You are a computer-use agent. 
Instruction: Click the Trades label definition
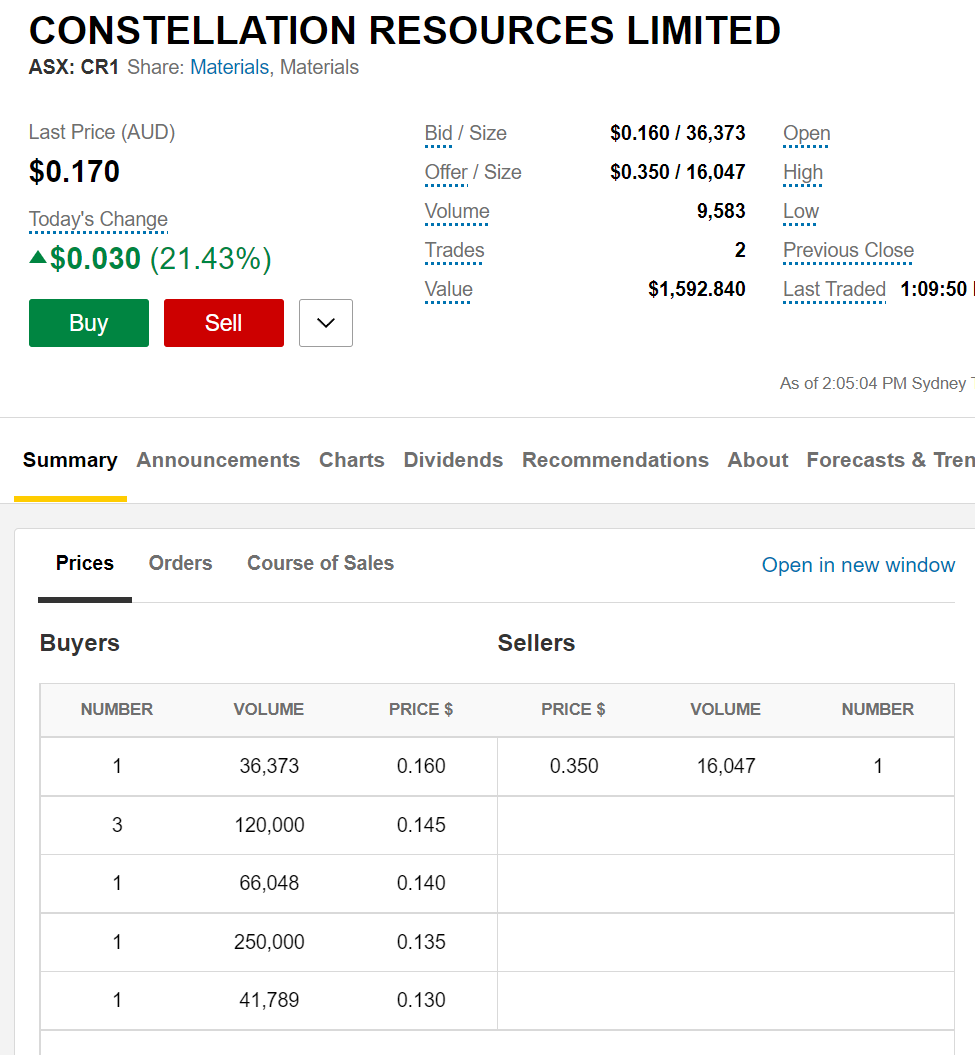[x=454, y=250]
